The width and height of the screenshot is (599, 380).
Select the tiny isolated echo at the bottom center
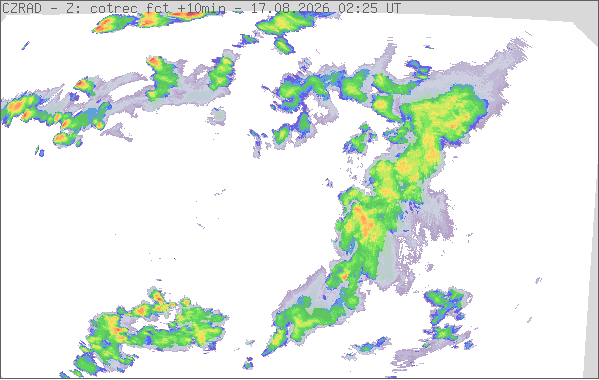[x=248, y=364]
